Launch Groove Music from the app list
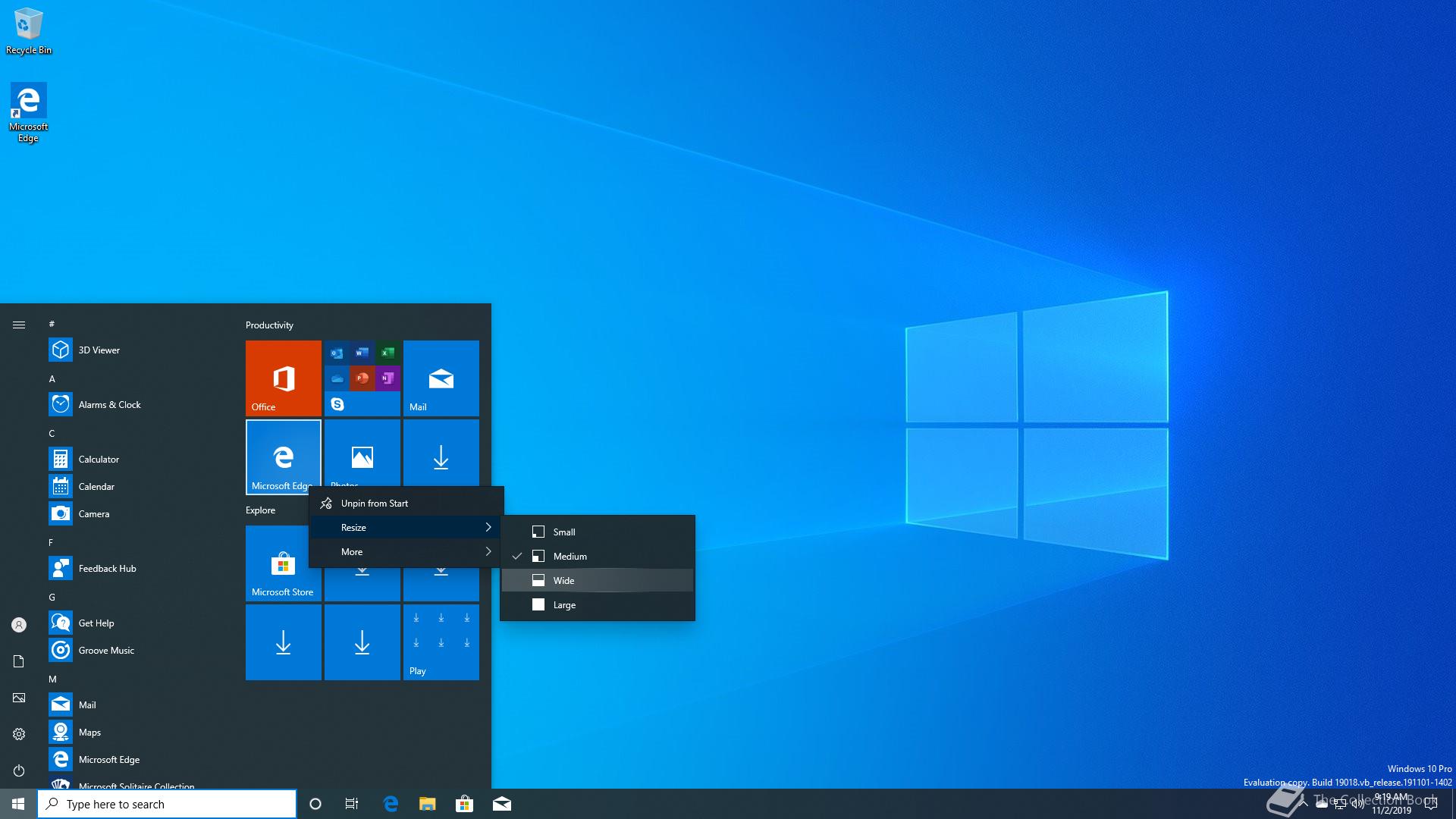Image resolution: width=1456 pixels, height=819 pixels. pos(105,650)
